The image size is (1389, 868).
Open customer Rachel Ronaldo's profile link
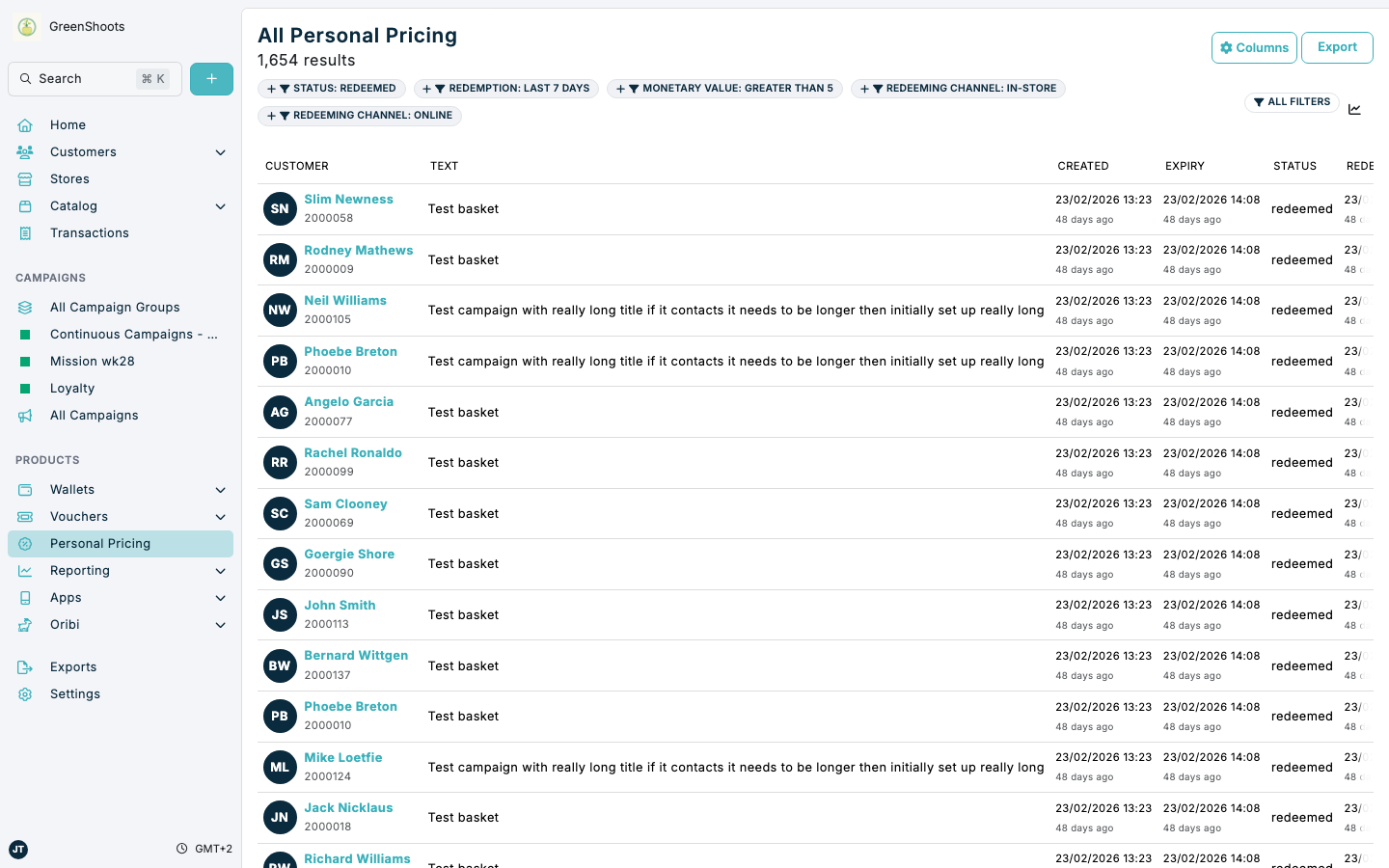pyautogui.click(x=353, y=452)
